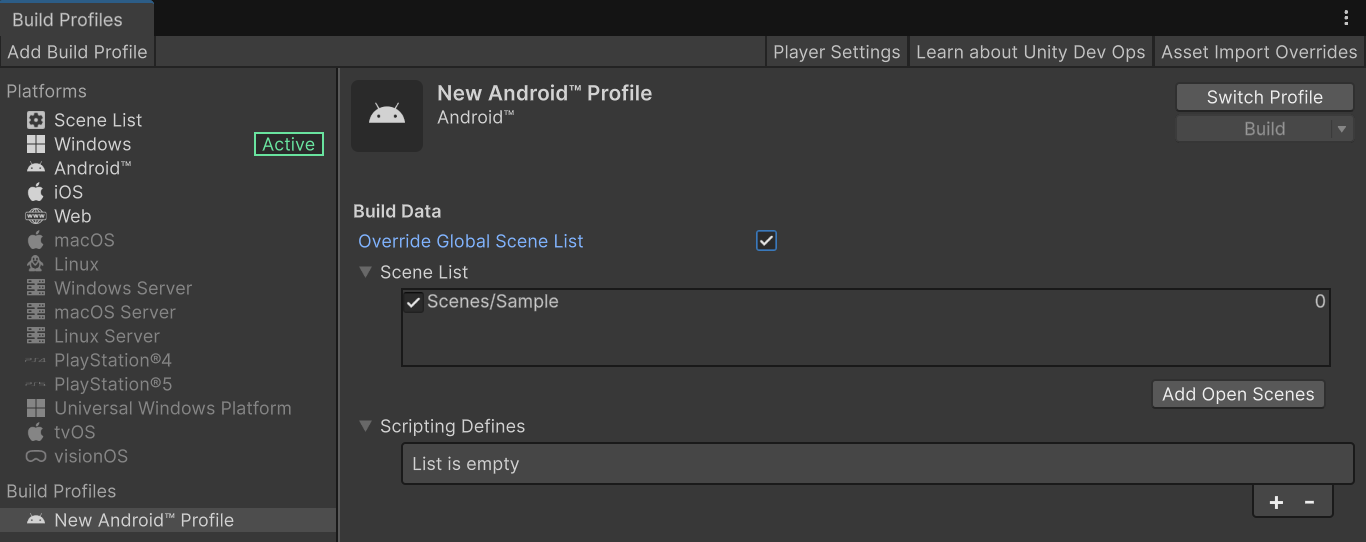Pick the iOS apple icon
Viewport: 1366px width, 542px height.
click(x=36, y=192)
